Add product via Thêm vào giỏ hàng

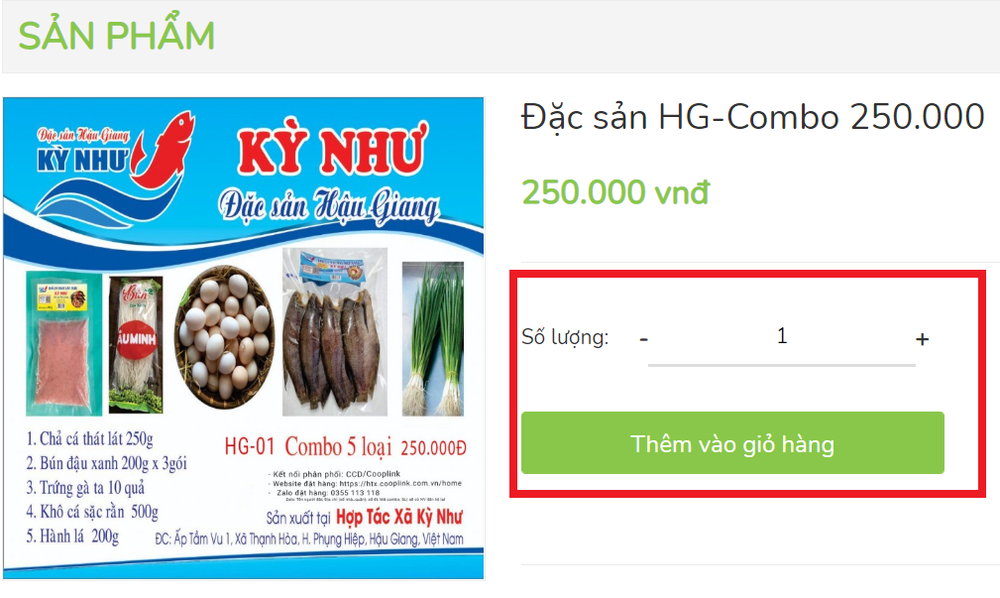pyautogui.click(x=732, y=443)
